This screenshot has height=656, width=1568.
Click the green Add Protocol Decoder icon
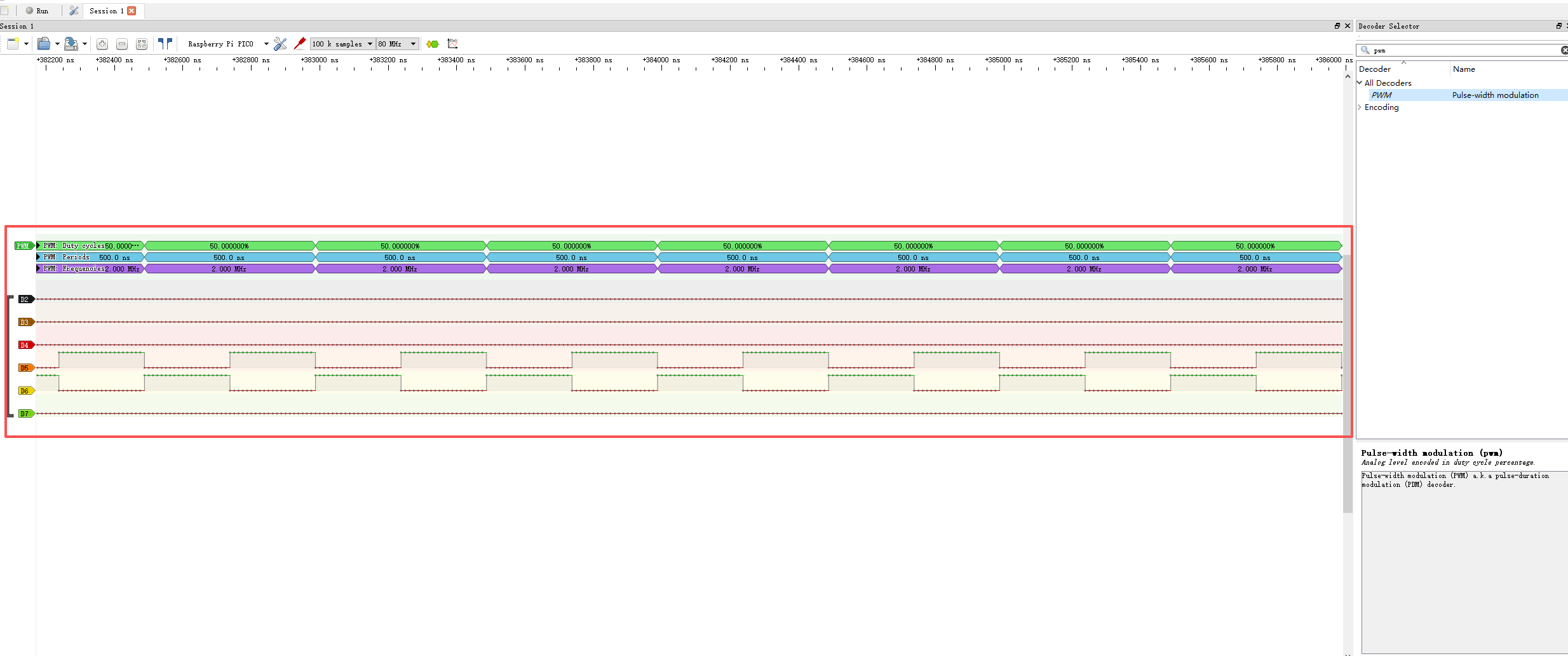(433, 44)
